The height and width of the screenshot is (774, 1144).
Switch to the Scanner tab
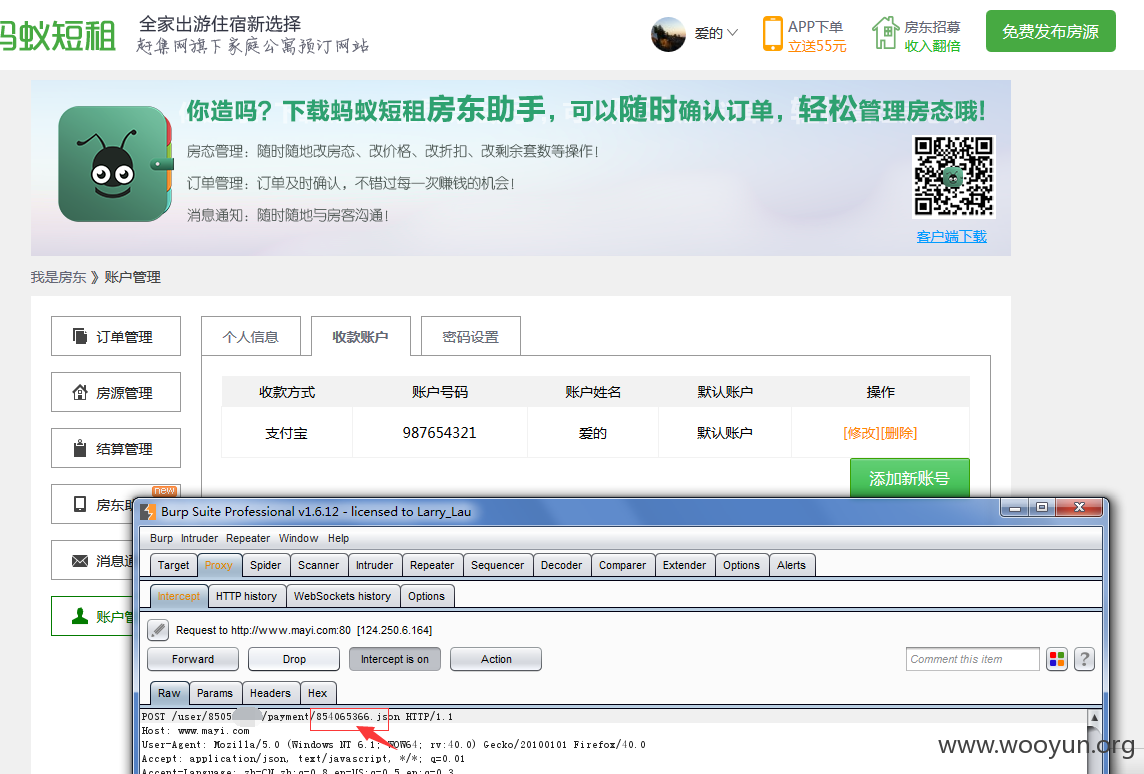pos(319,565)
